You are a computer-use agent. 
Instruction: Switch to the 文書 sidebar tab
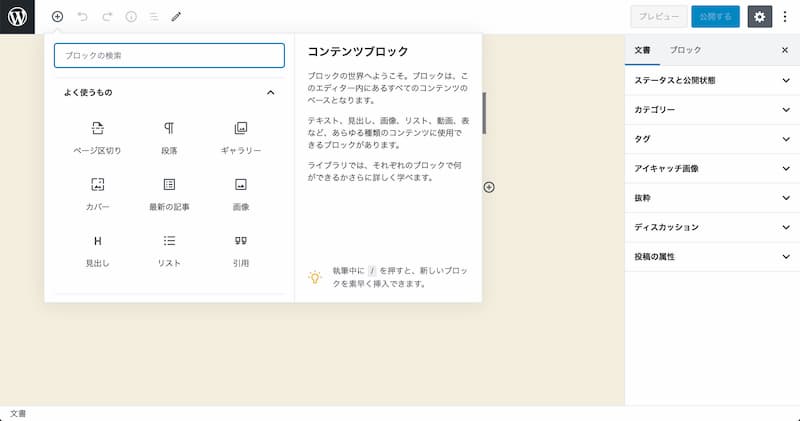coord(642,50)
